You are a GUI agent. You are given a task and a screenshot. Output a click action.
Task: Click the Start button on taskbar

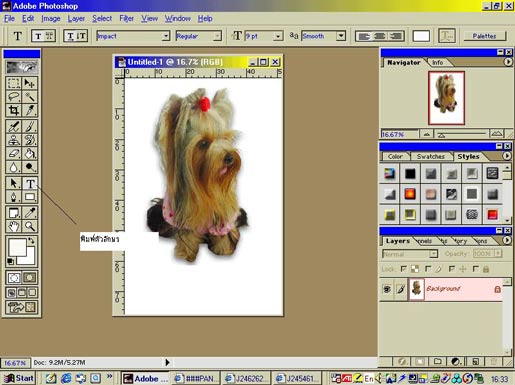[18, 378]
